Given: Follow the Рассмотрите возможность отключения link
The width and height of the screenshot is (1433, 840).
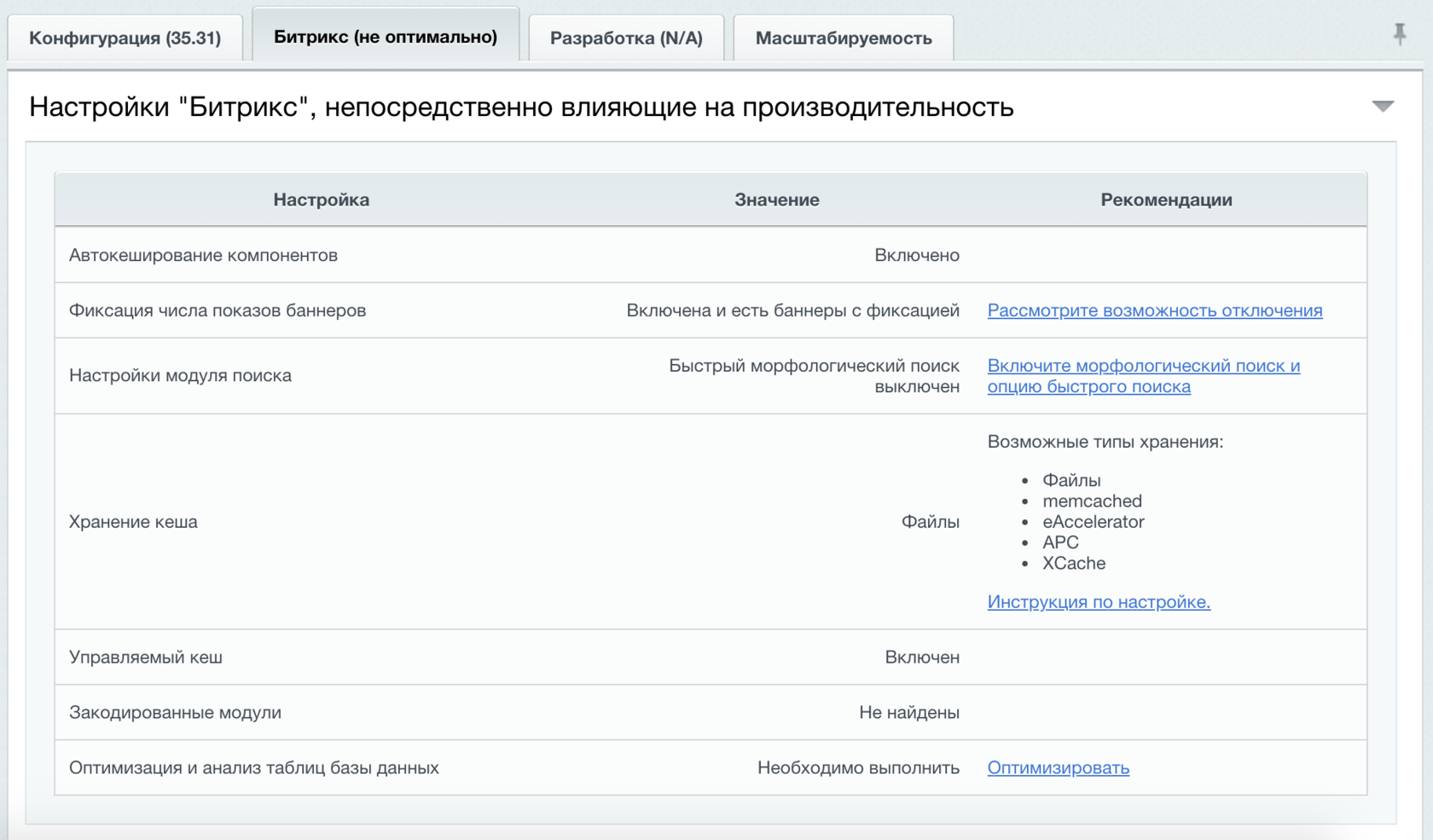Looking at the screenshot, I should click(x=1155, y=310).
